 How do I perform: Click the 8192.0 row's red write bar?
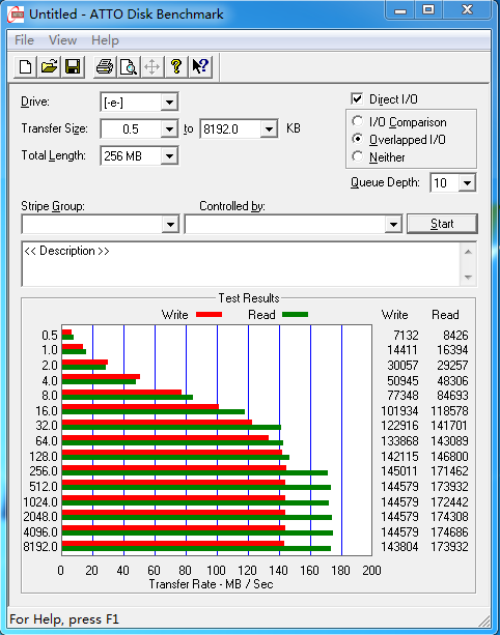tap(173, 543)
